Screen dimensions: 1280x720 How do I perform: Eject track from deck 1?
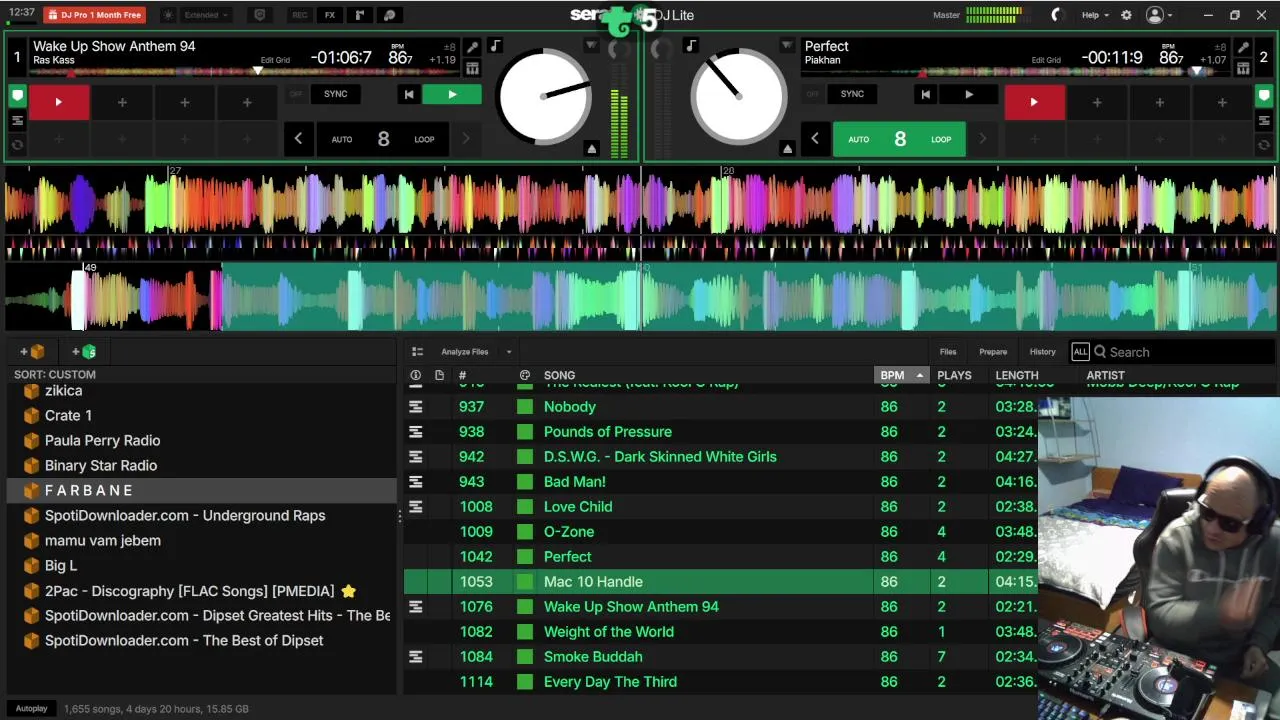(592, 148)
